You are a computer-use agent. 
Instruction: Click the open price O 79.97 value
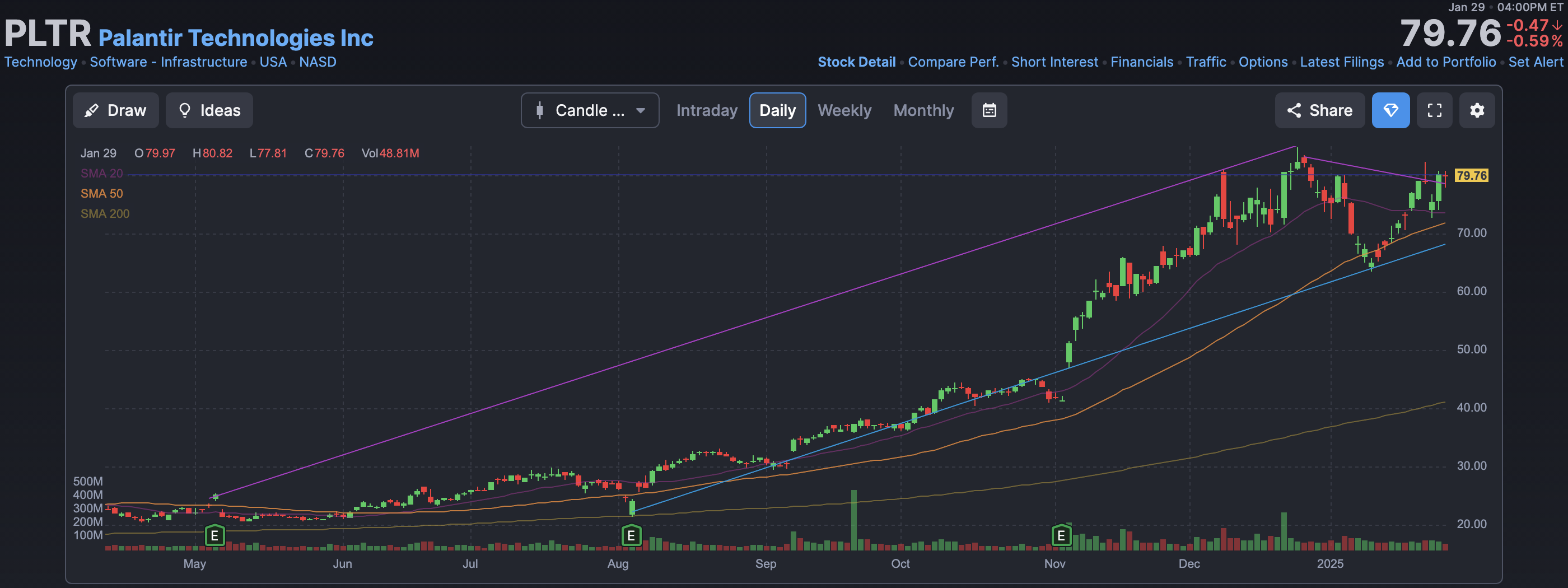155,153
